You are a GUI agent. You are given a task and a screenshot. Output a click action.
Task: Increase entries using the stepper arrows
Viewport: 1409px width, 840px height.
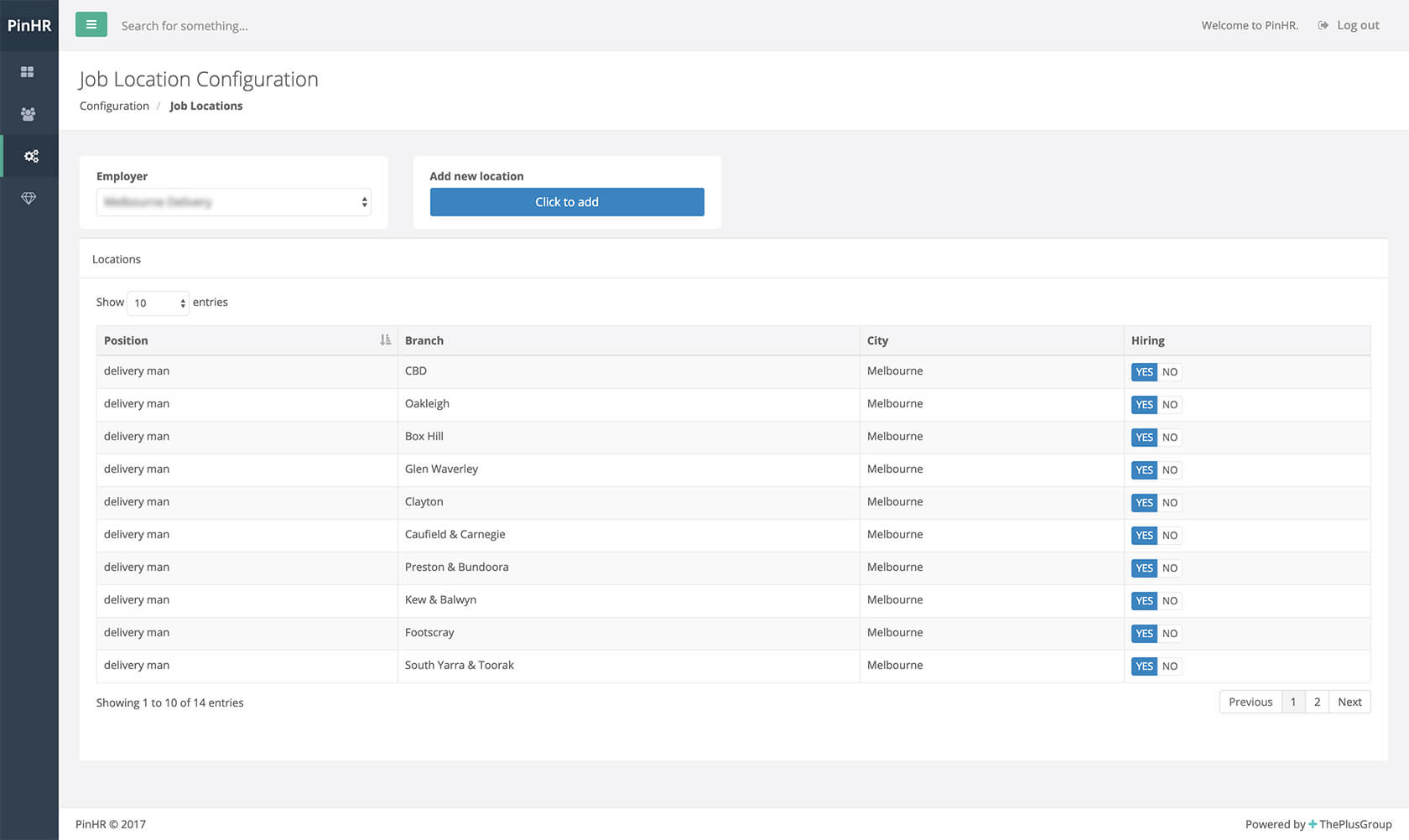[183, 303]
